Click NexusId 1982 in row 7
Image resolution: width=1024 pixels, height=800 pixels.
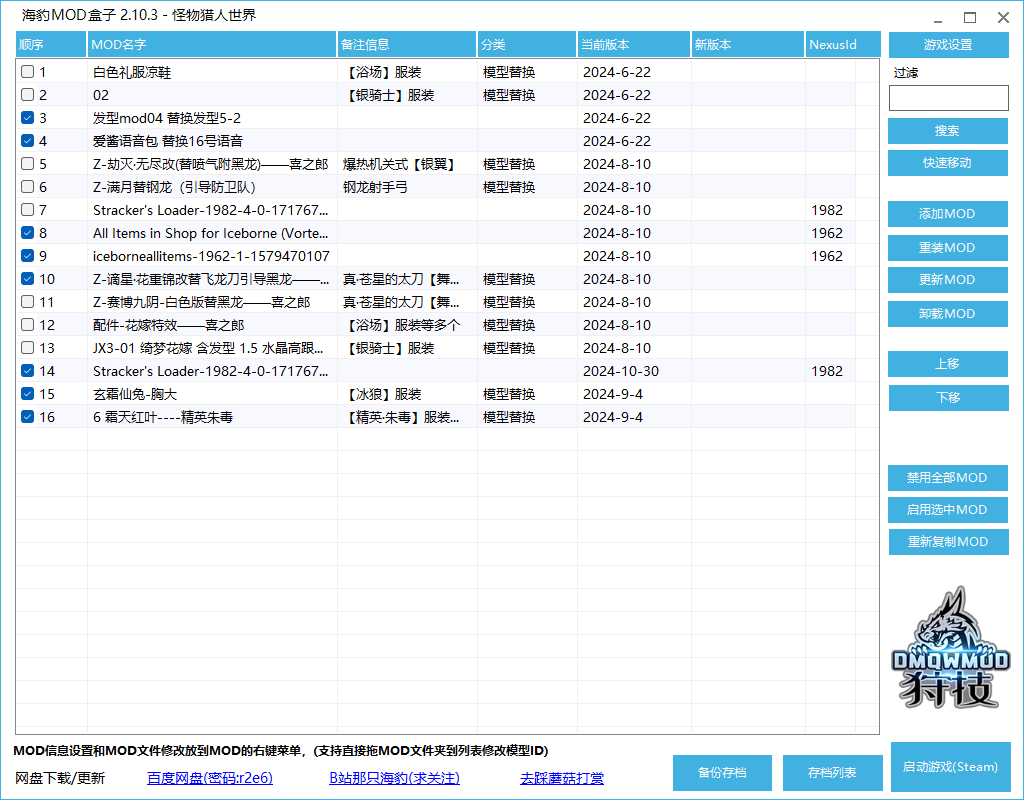point(827,210)
